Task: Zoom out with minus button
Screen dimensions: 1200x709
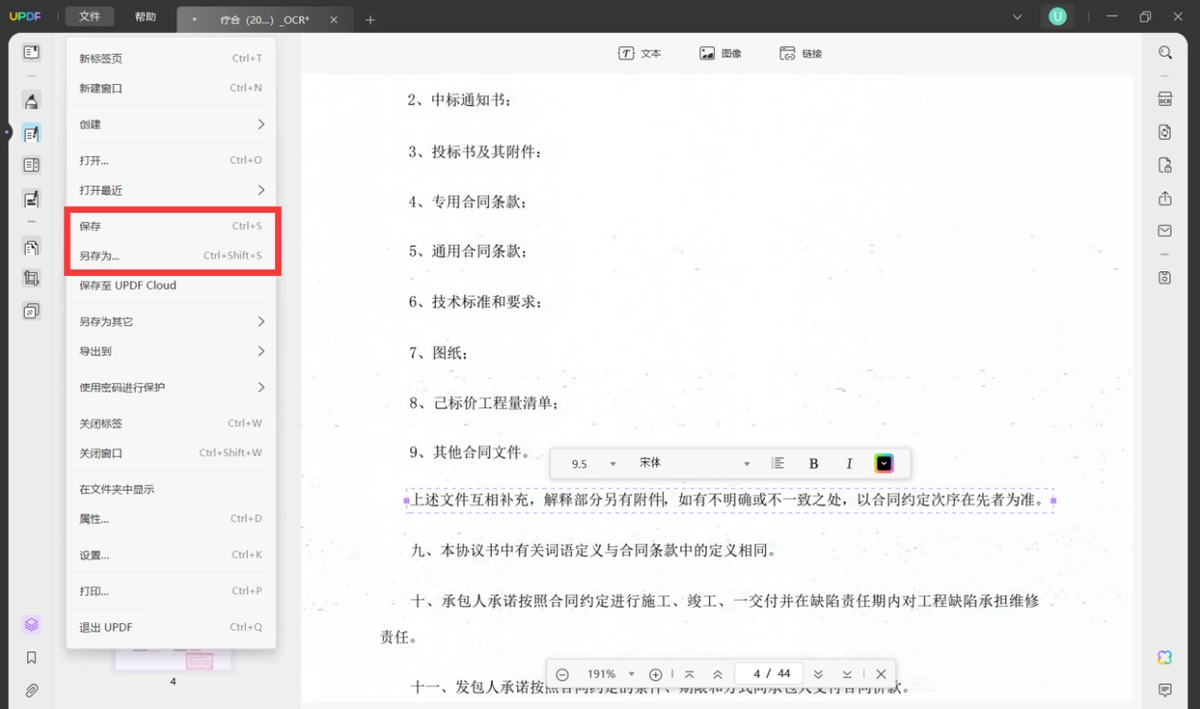Action: point(562,674)
